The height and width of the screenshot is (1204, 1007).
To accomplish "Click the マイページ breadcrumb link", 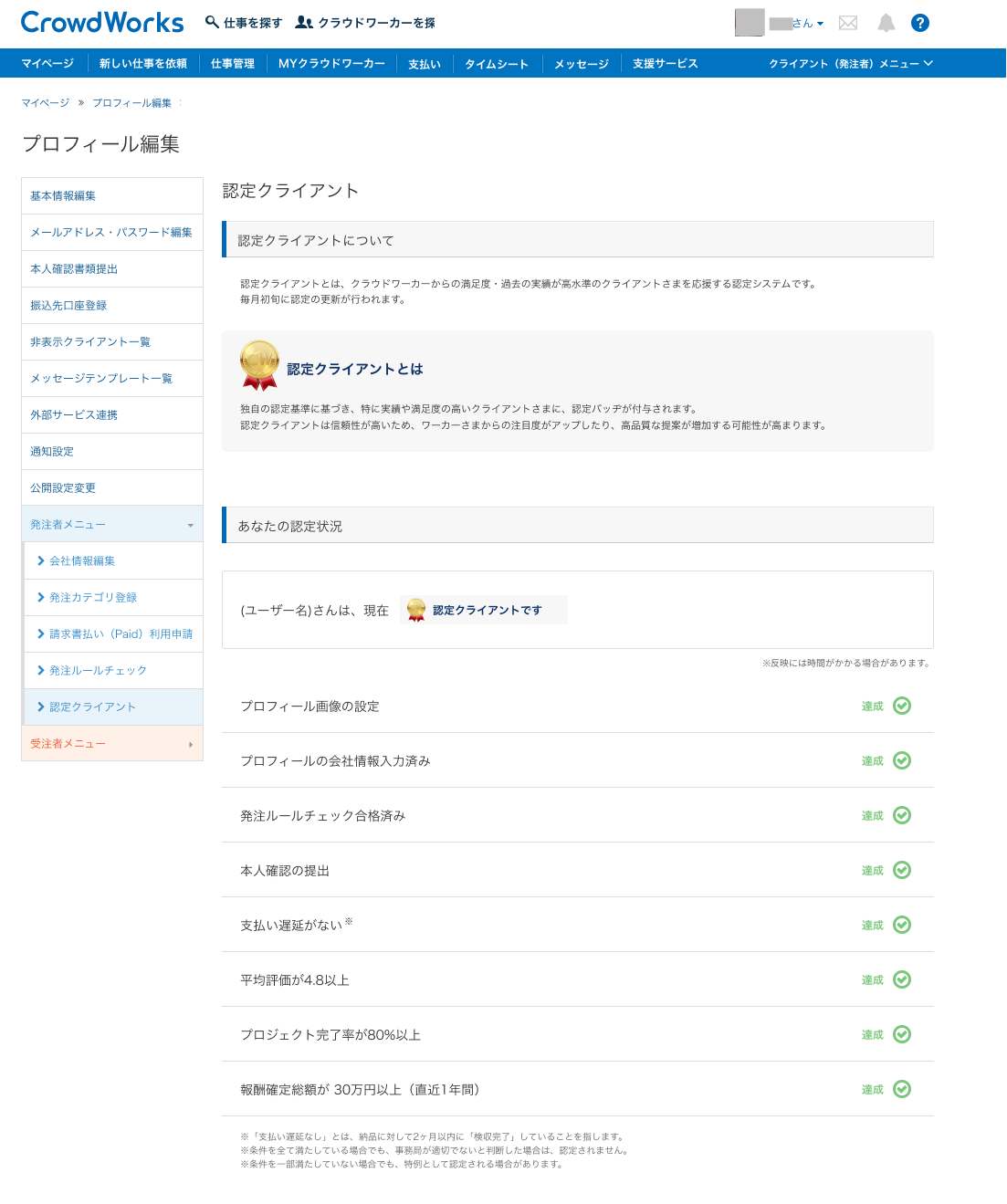I will click(46, 103).
